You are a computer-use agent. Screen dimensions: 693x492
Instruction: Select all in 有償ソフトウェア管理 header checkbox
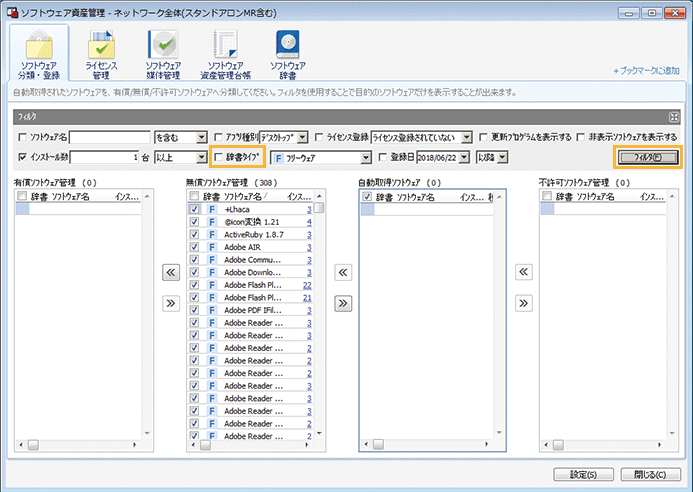[22, 196]
